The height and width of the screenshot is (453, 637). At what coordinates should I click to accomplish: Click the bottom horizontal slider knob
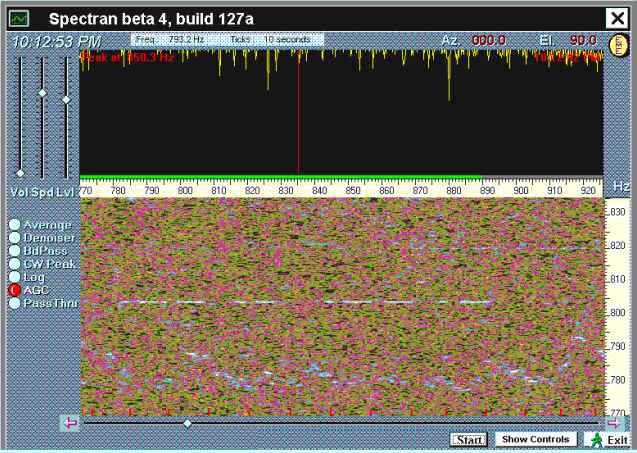click(187, 424)
